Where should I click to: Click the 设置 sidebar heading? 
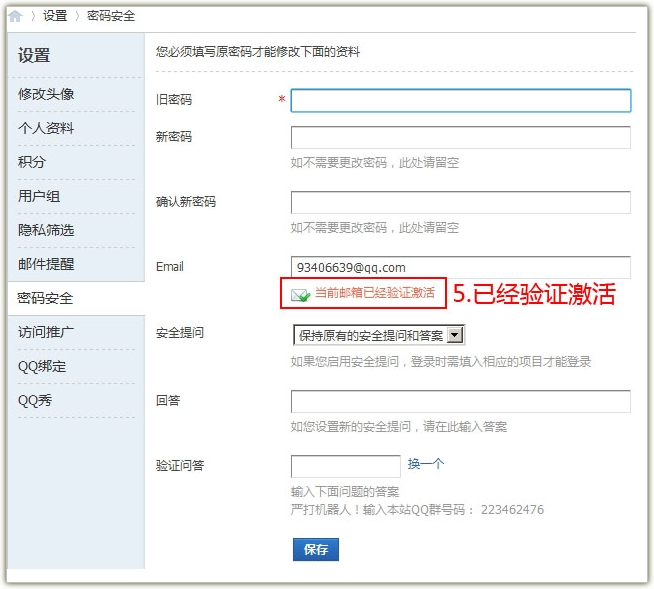(x=34, y=55)
